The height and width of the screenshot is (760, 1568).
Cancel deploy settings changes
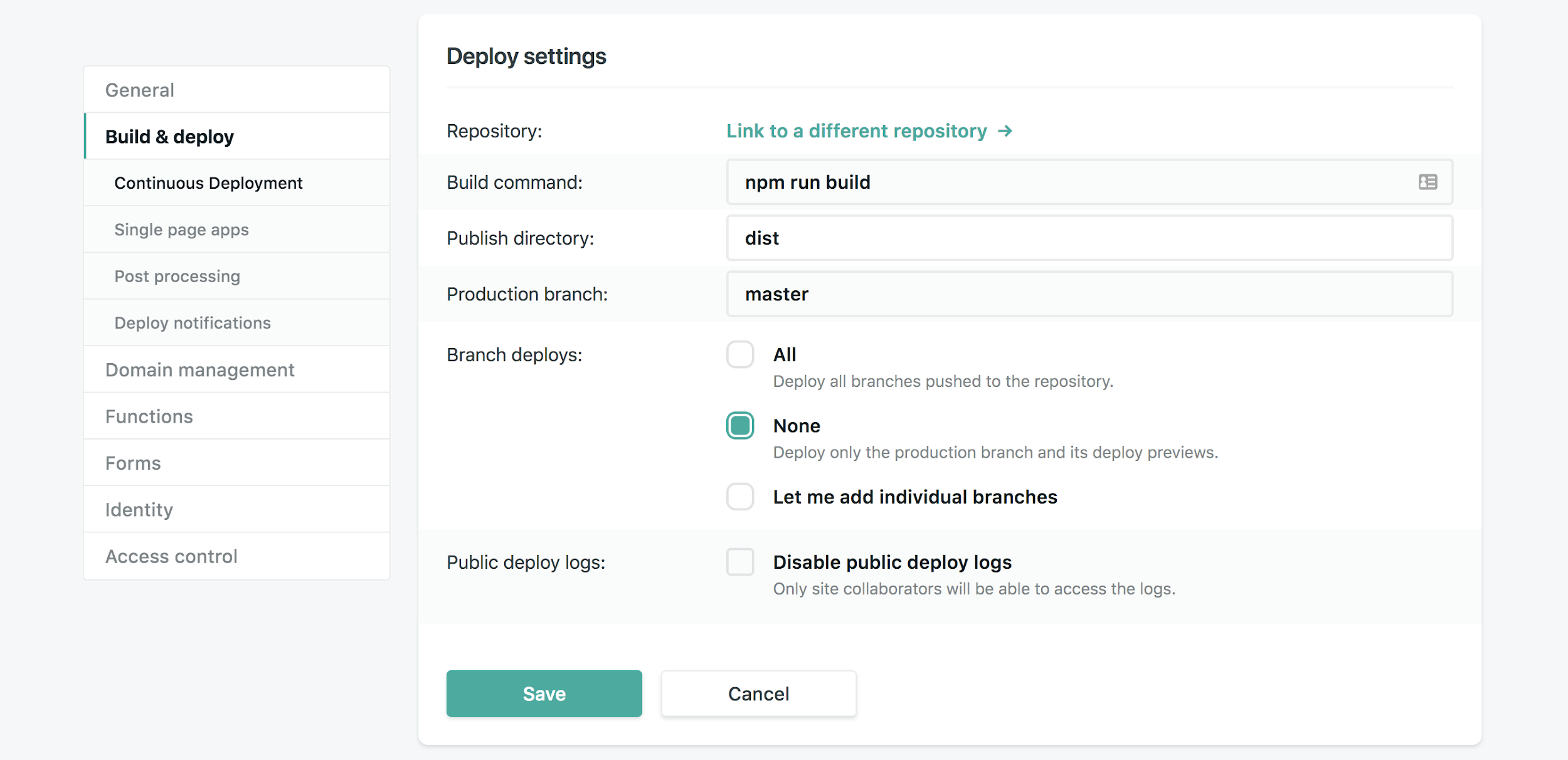tap(758, 694)
